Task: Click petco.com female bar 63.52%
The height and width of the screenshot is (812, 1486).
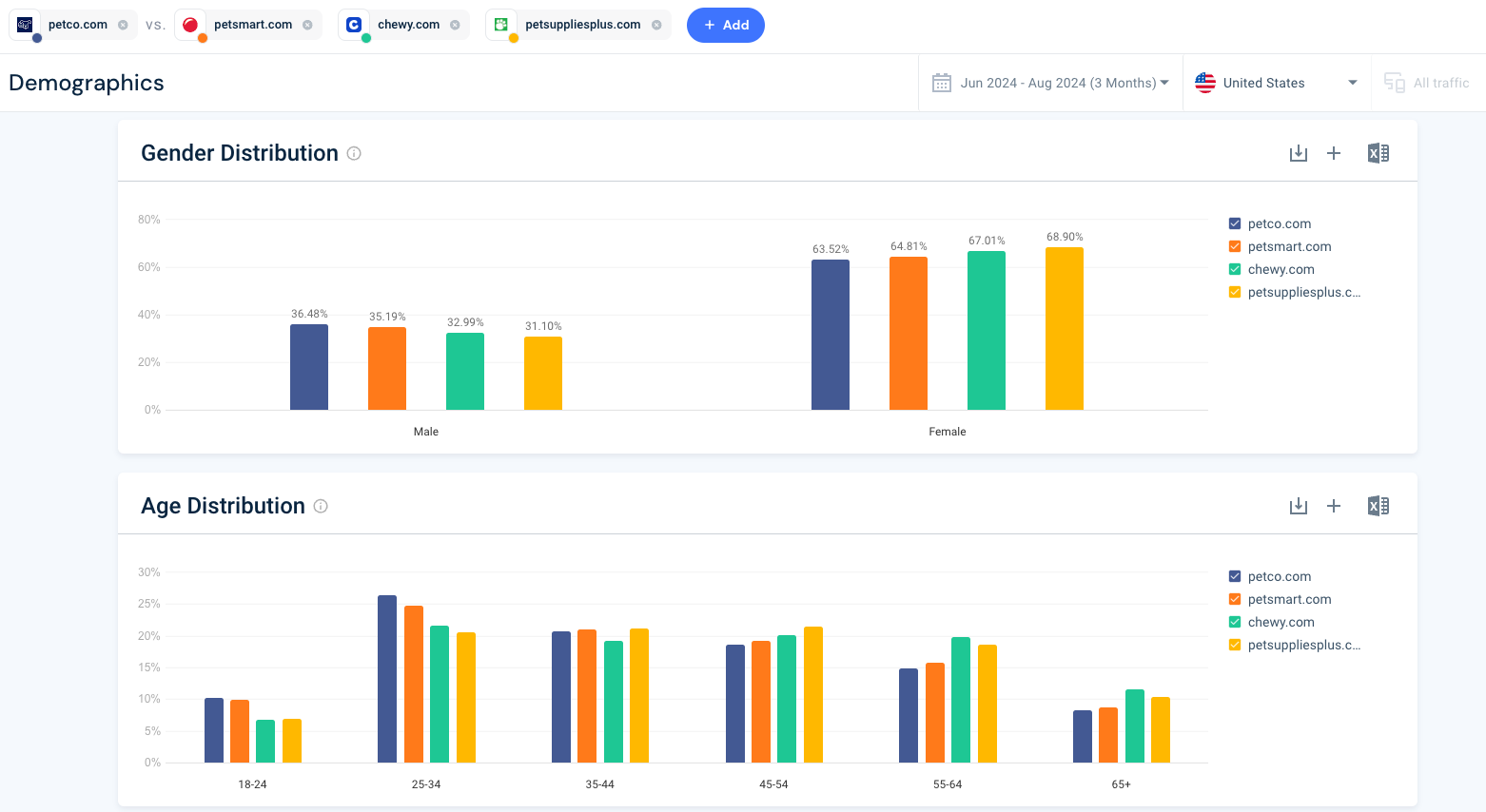Action: (x=831, y=335)
